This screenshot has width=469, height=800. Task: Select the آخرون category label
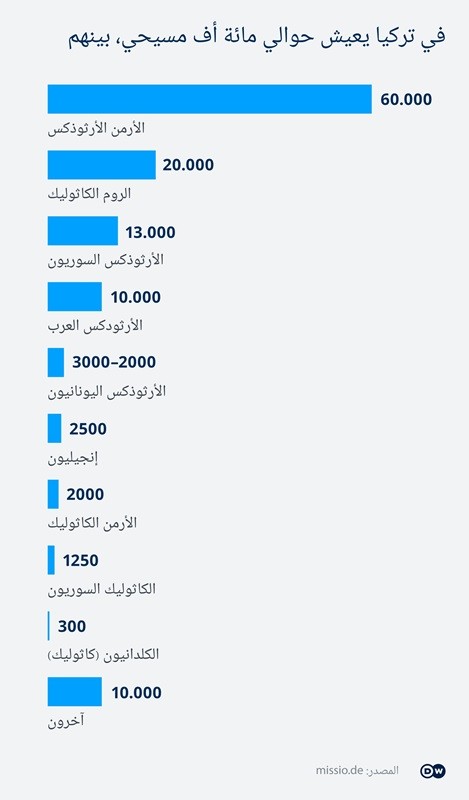[66, 721]
